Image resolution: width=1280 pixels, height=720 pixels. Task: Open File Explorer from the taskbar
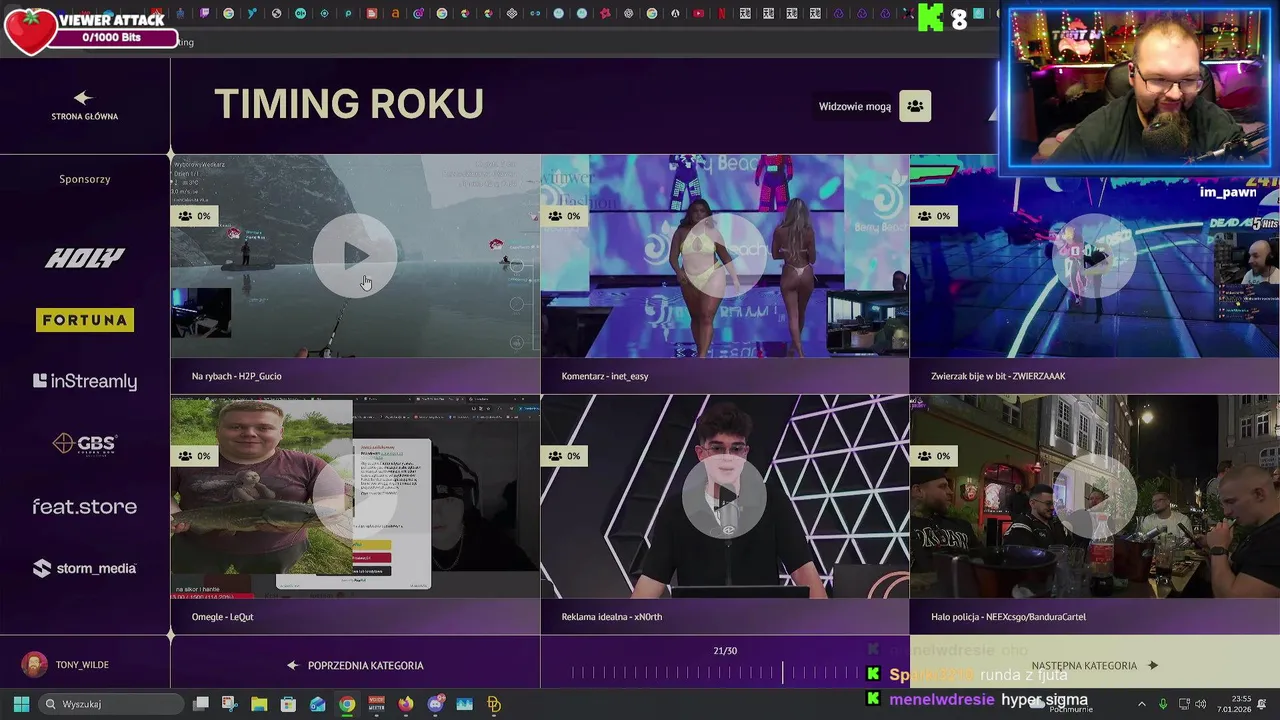point(259,704)
